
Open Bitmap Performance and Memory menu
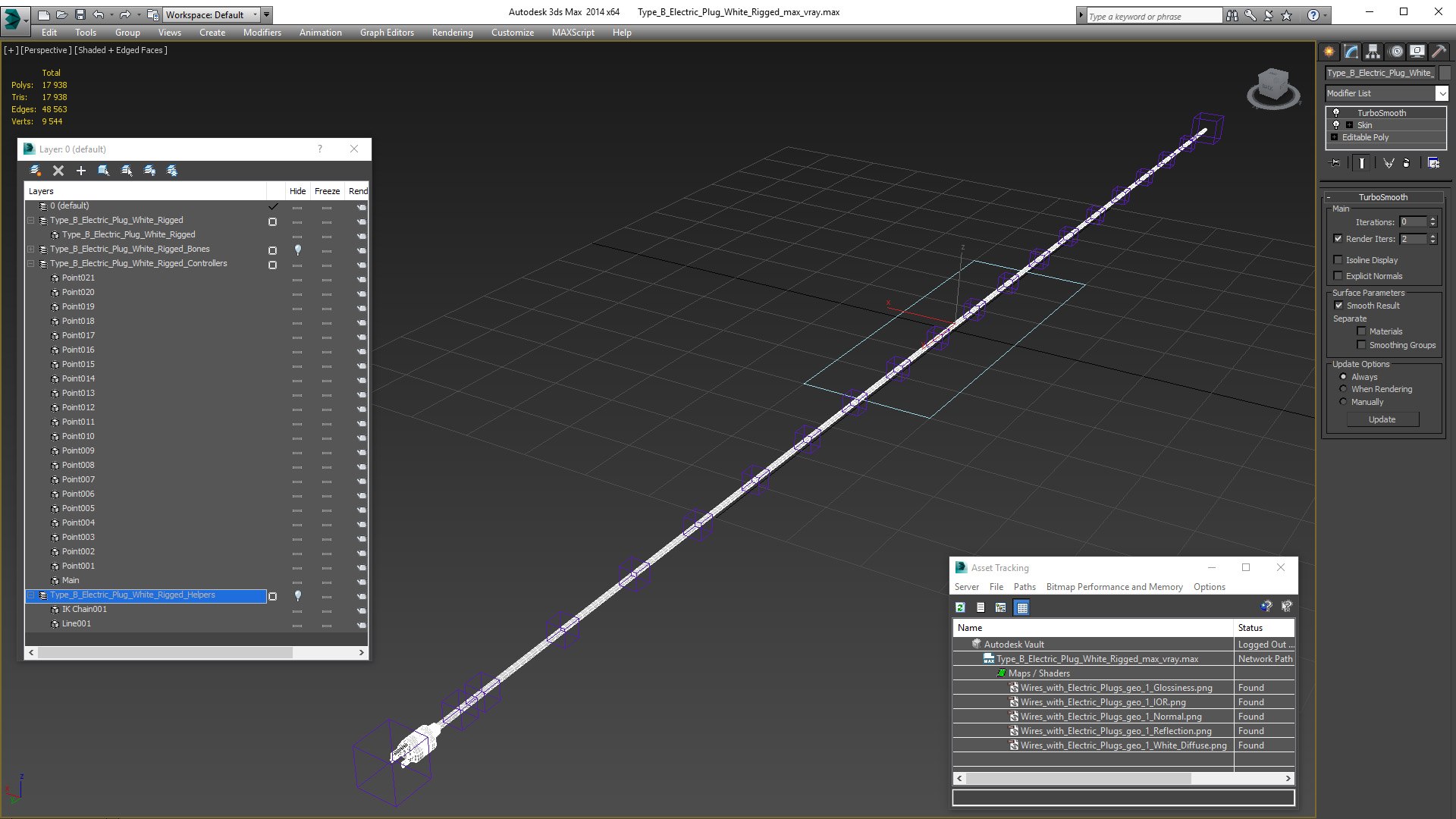pos(1113,587)
